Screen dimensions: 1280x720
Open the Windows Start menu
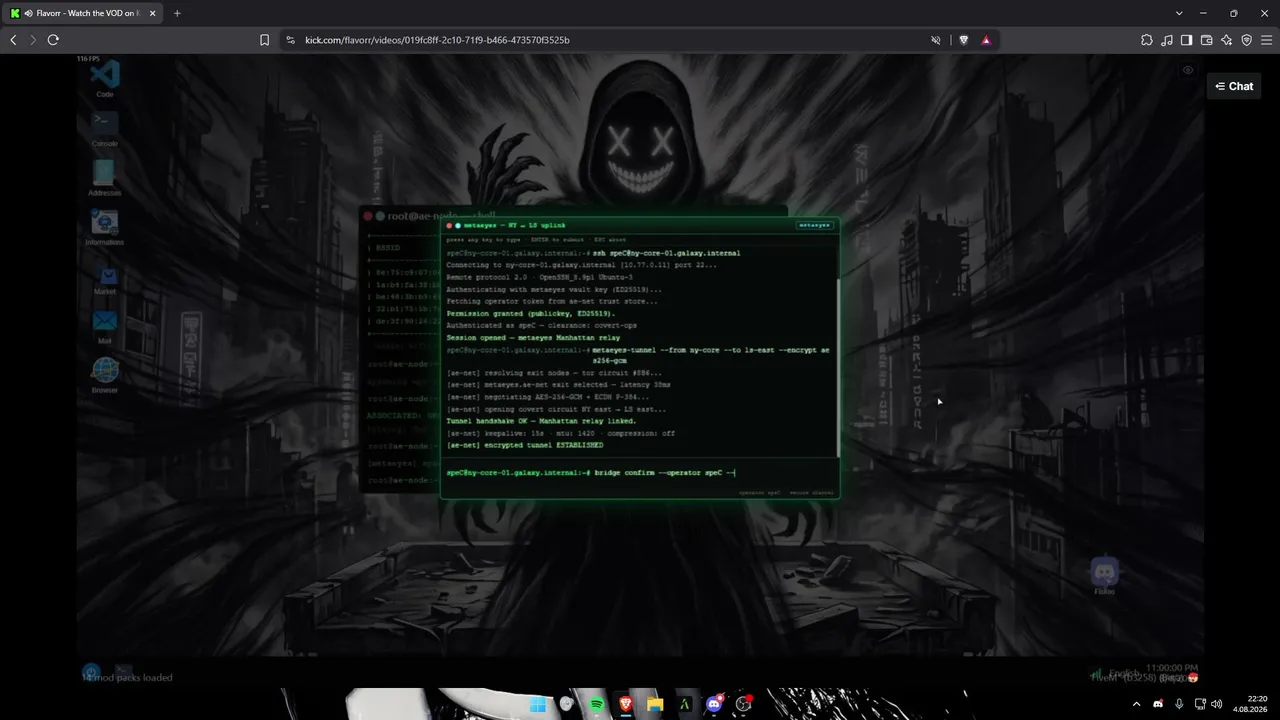pyautogui.click(x=538, y=704)
